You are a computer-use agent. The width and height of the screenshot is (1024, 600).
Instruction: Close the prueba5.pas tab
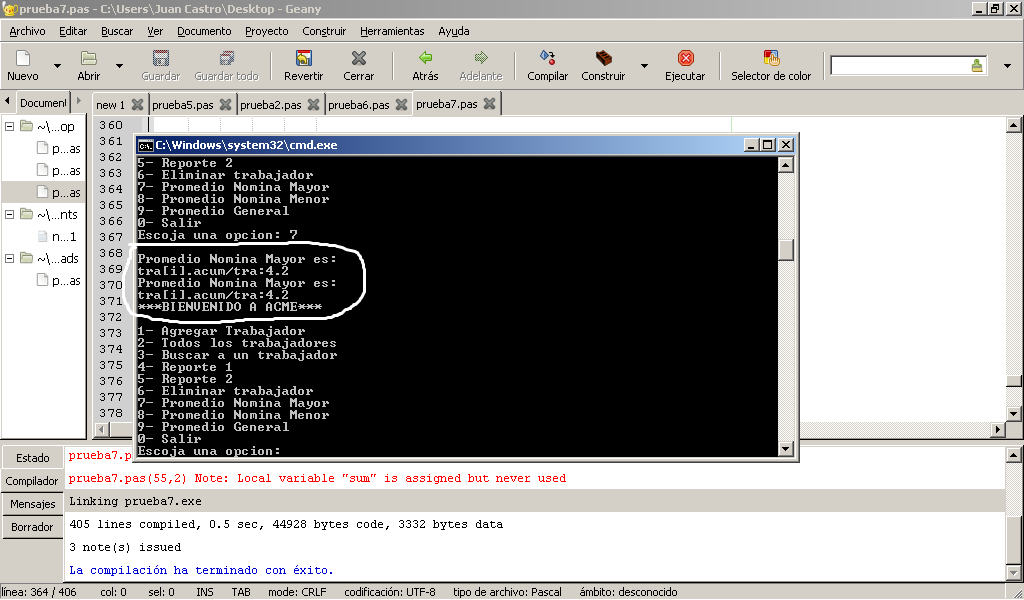tap(225, 104)
